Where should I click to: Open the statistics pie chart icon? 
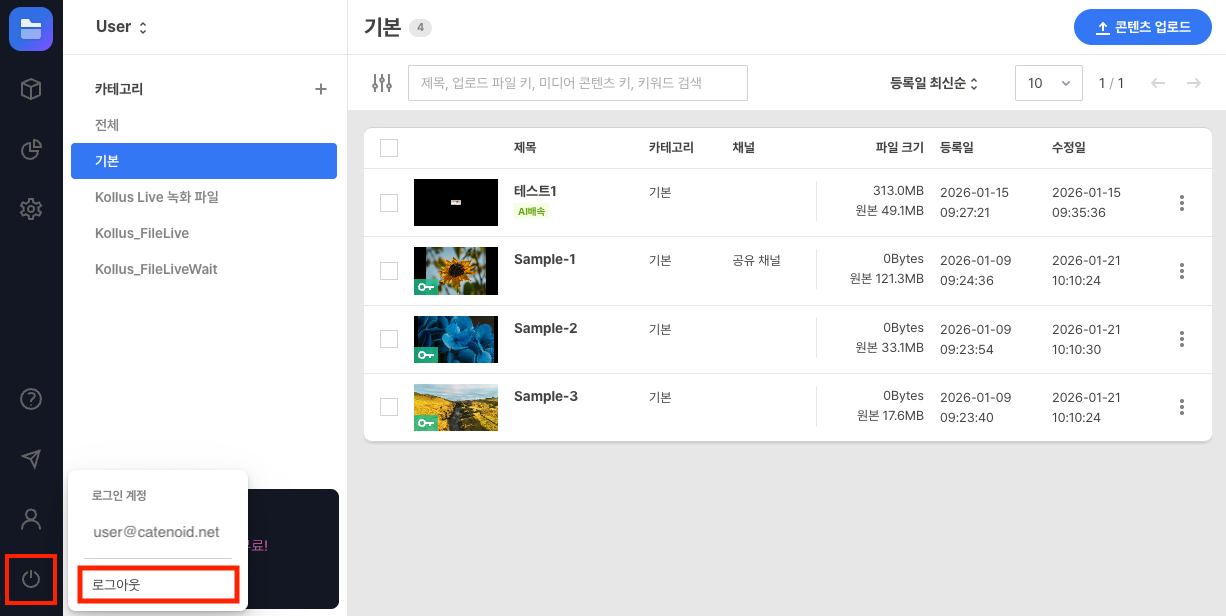coord(31,150)
